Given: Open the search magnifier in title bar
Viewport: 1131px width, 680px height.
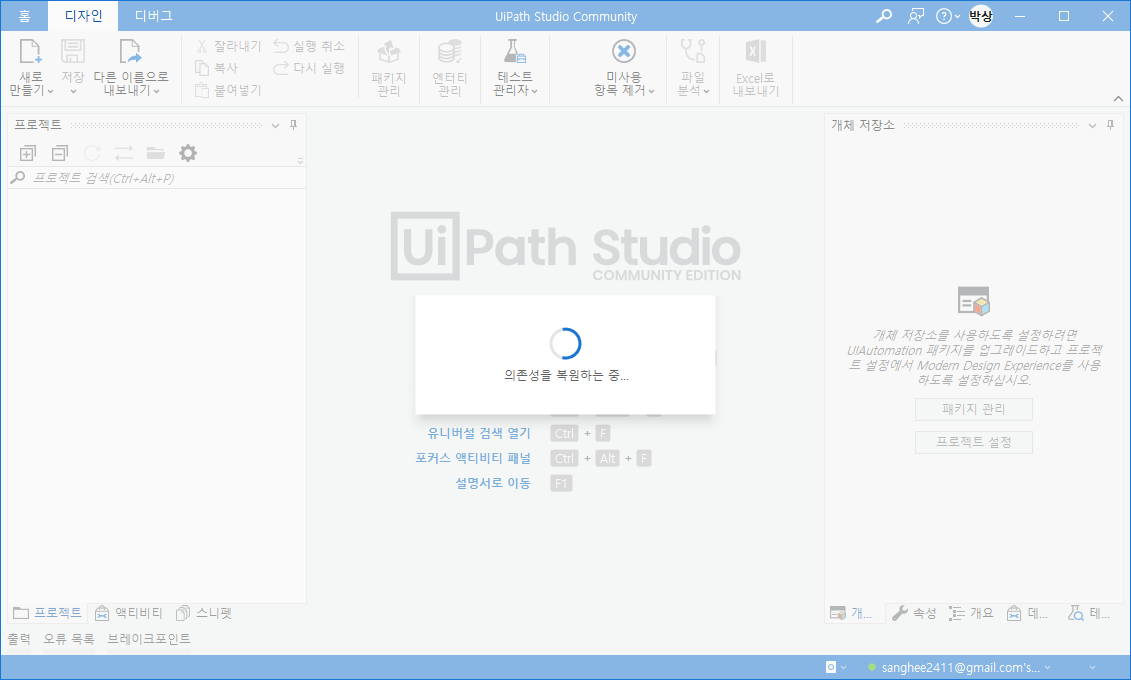Looking at the screenshot, I should [x=884, y=16].
